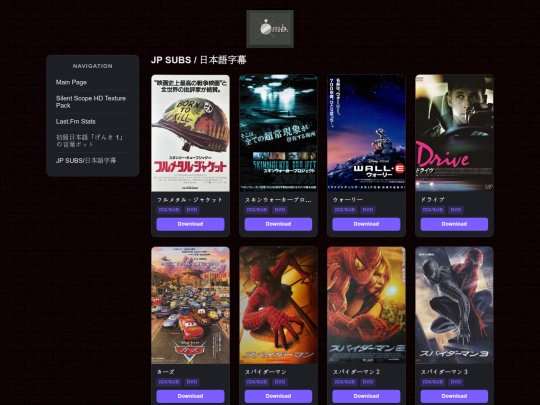
Task: Click the Spider-Man 2 poster
Action: [x=366, y=305]
